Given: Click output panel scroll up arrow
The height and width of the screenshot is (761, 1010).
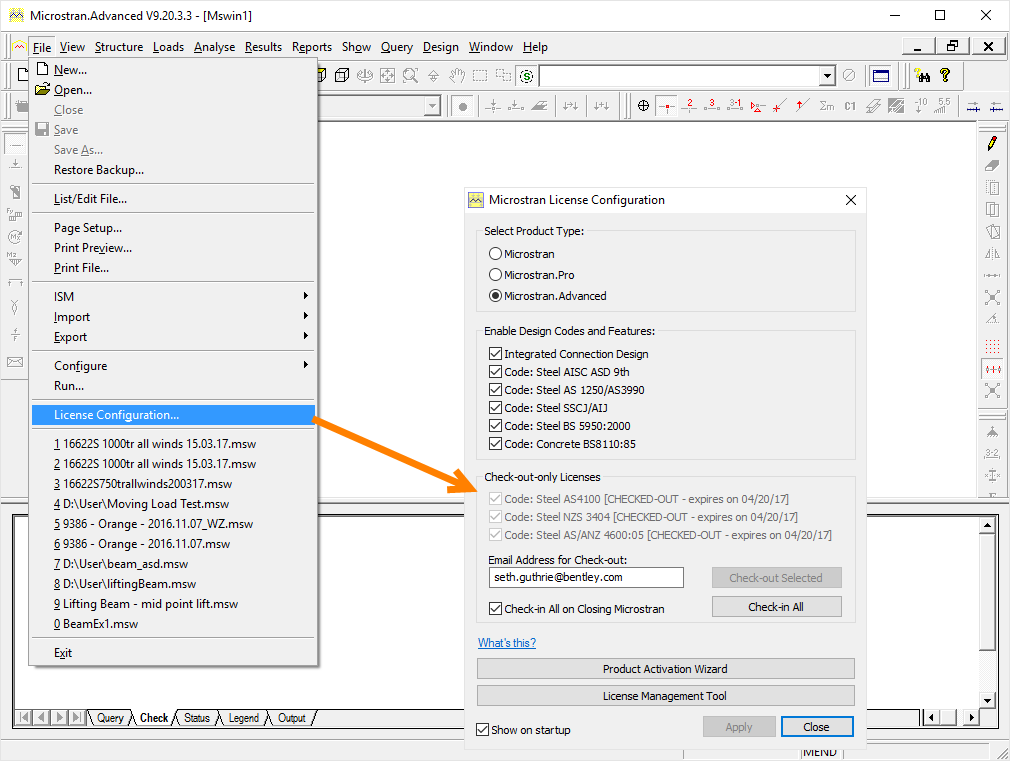Looking at the screenshot, I should click(x=987, y=526).
